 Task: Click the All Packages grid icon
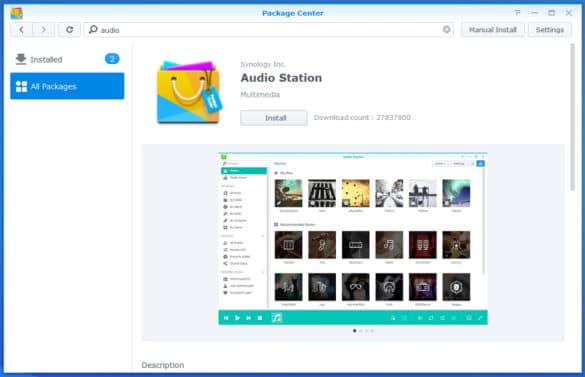[21, 86]
